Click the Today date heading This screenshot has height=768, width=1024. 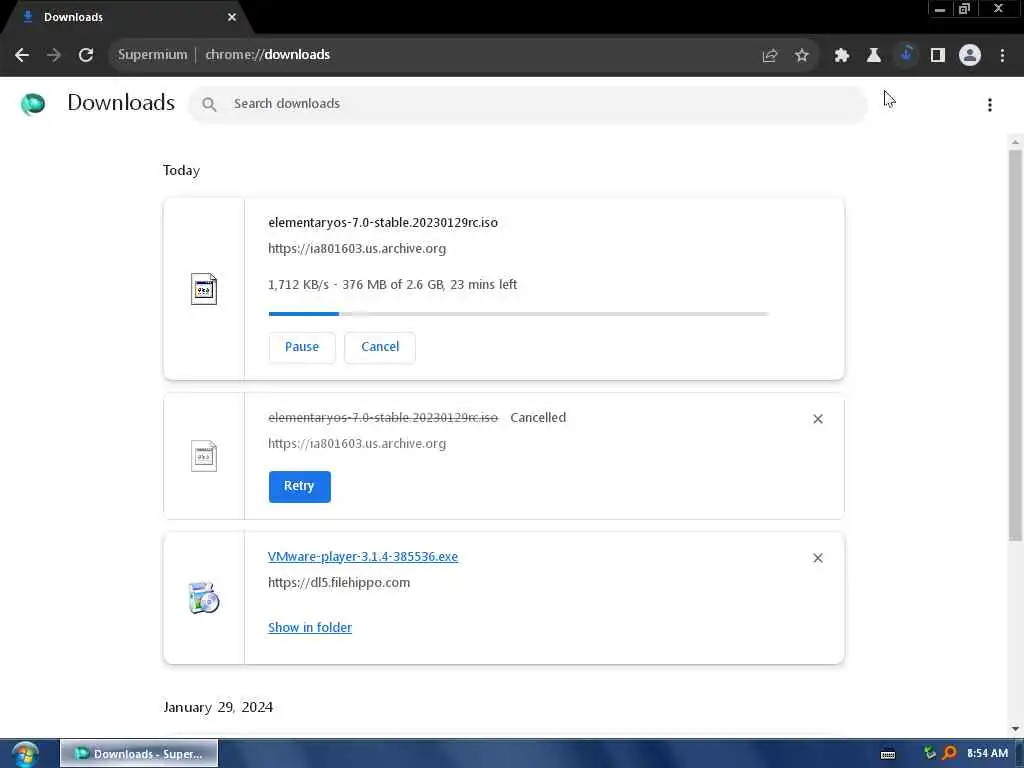(x=182, y=170)
